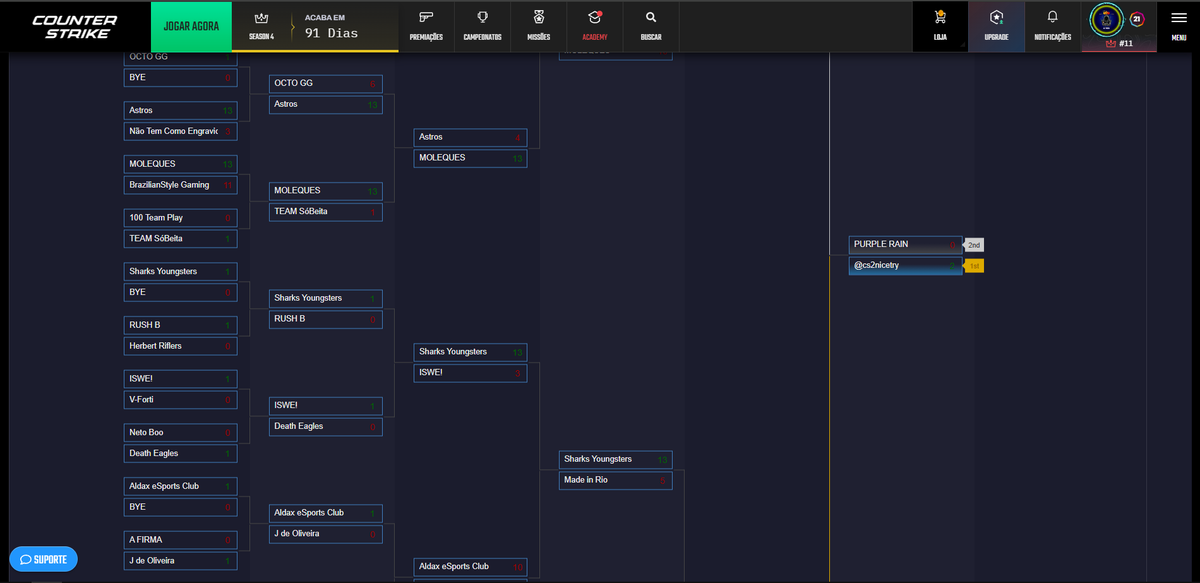Select the 'Herbert Riflers' team entry
This screenshot has width=1200, height=583.
[180, 346]
